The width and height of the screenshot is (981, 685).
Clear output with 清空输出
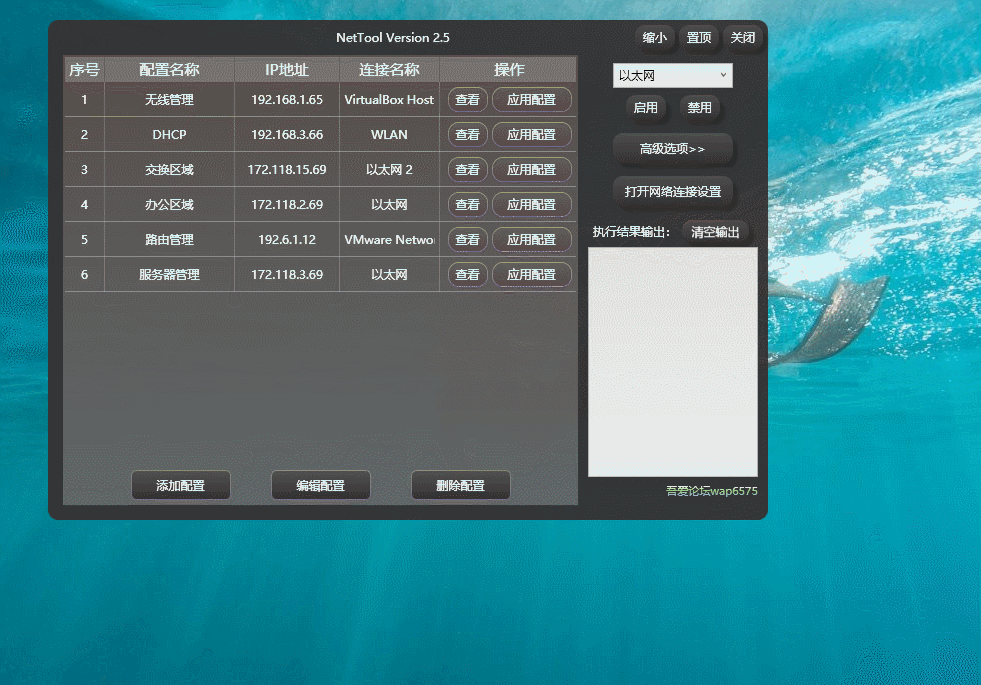click(x=715, y=232)
